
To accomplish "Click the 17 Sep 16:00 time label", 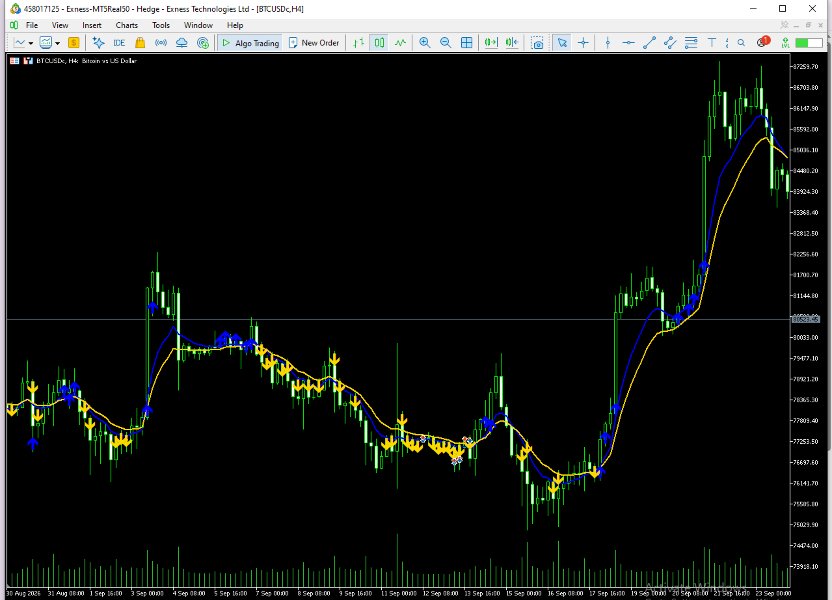I will [607, 593].
